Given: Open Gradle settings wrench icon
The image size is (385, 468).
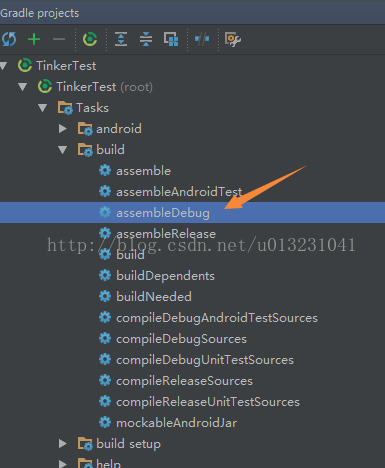Looking at the screenshot, I should [x=233, y=39].
